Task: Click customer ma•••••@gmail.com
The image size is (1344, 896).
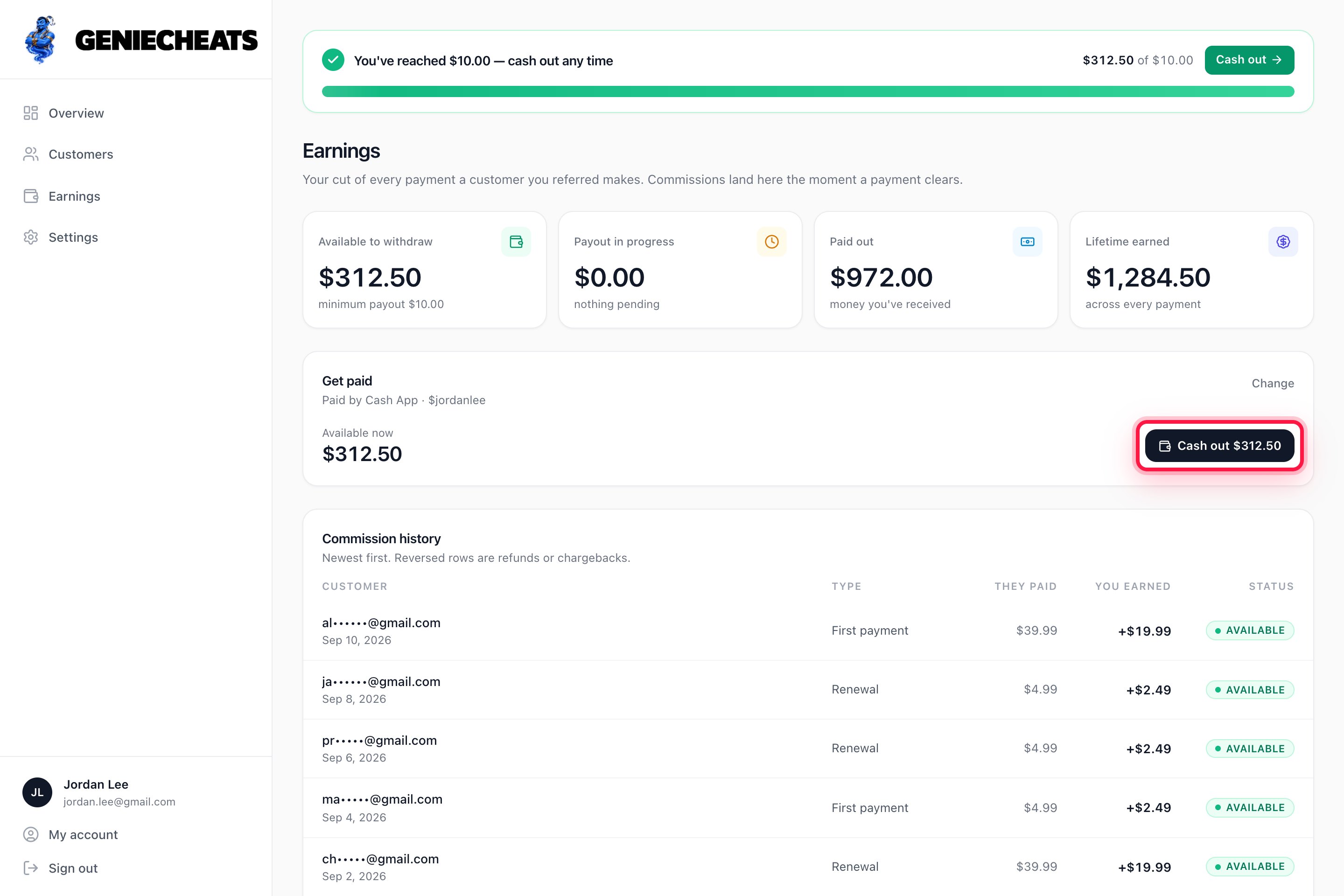Action: coord(382,799)
